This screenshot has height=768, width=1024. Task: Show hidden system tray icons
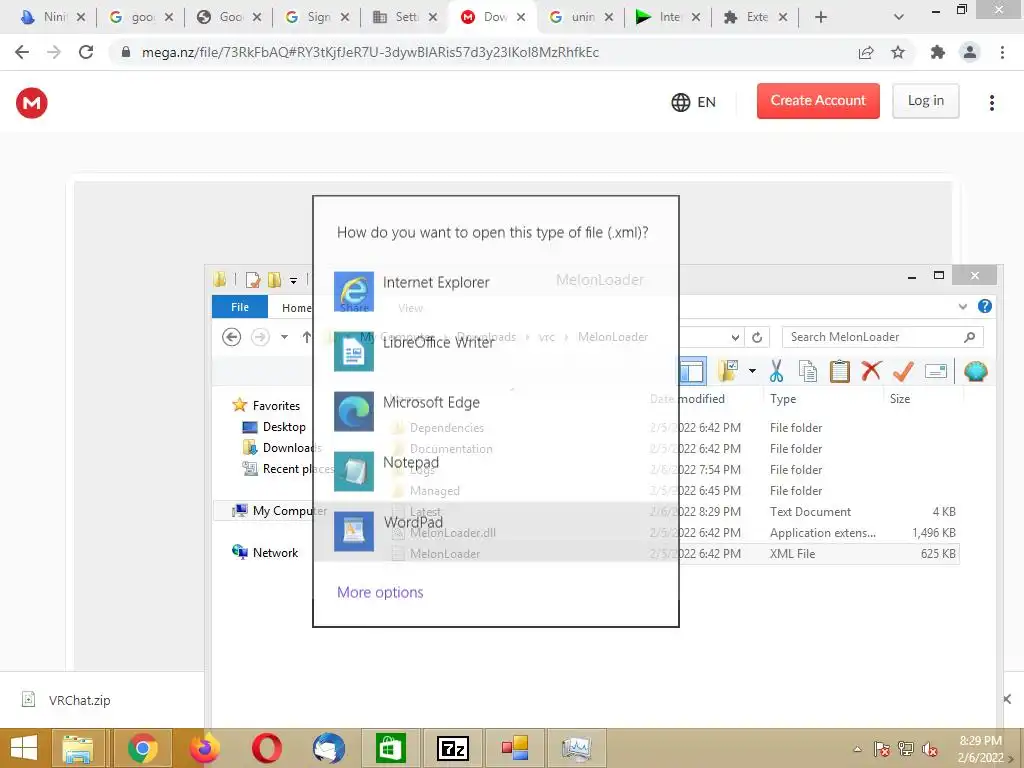857,749
